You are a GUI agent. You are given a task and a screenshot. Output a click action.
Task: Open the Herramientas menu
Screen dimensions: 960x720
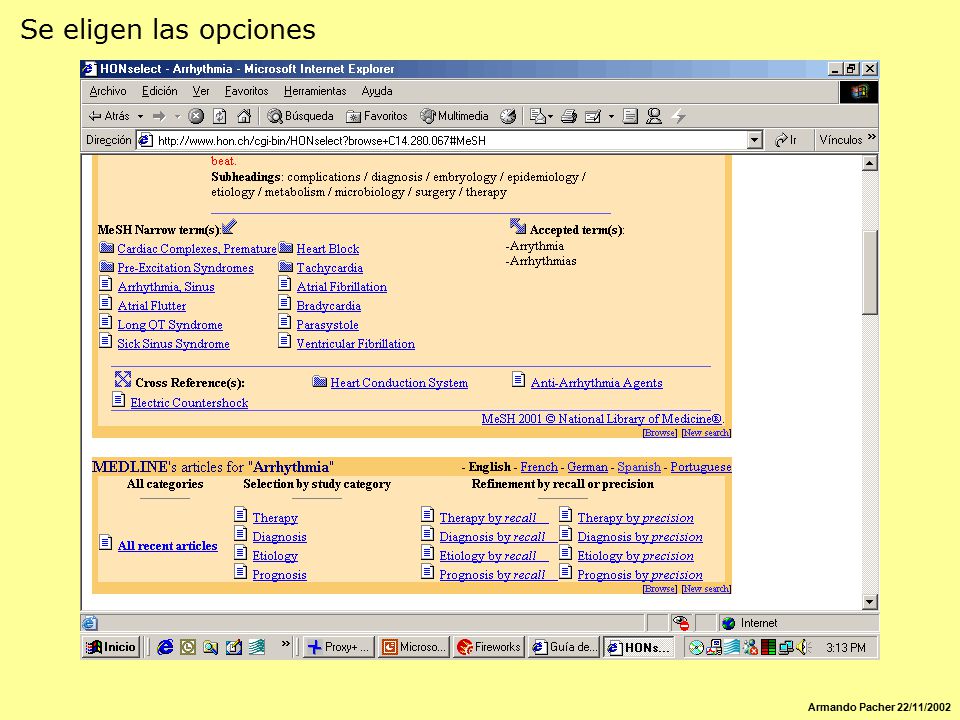click(x=315, y=91)
